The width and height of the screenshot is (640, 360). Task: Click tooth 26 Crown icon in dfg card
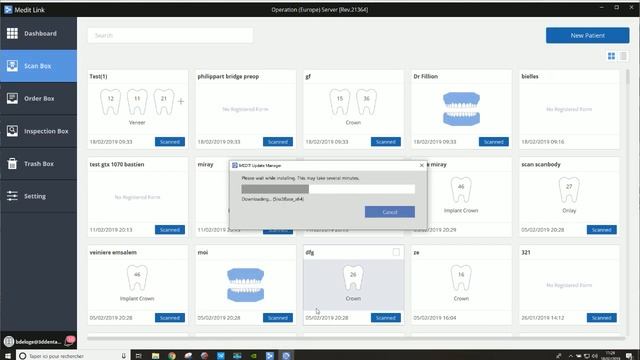coord(353,278)
